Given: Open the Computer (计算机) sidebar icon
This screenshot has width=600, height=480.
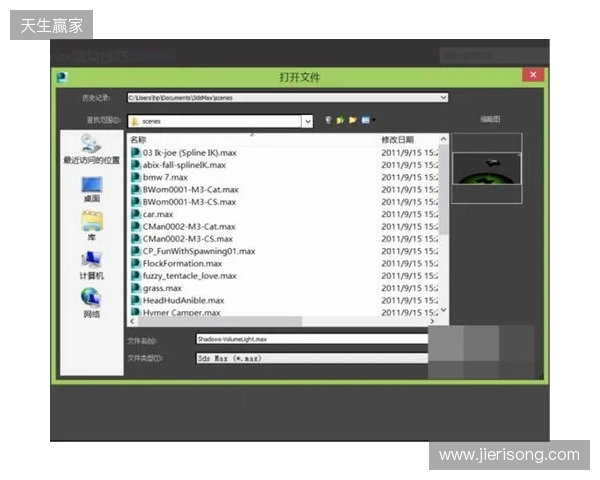Looking at the screenshot, I should coord(91,263).
